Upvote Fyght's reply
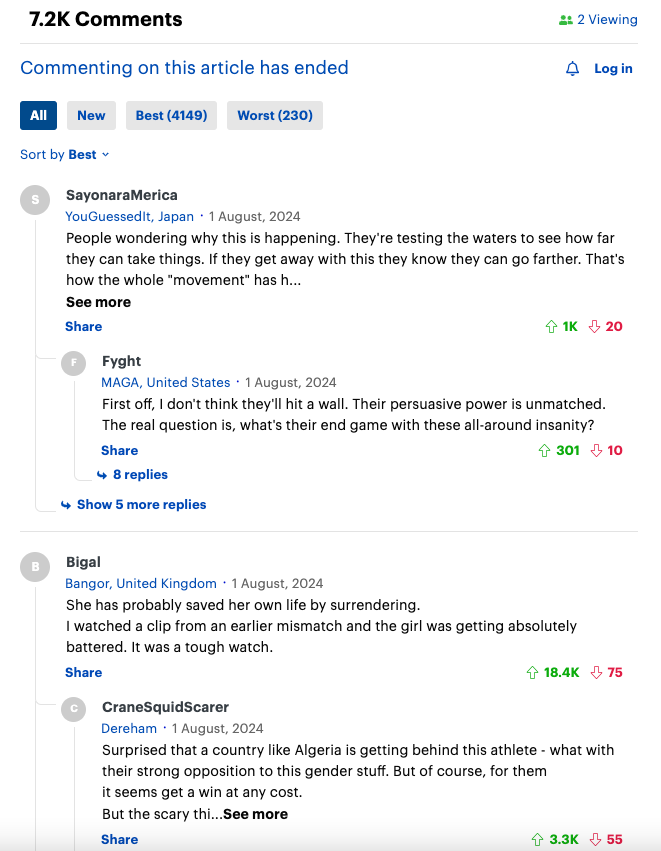The image size is (661, 851). 544,451
